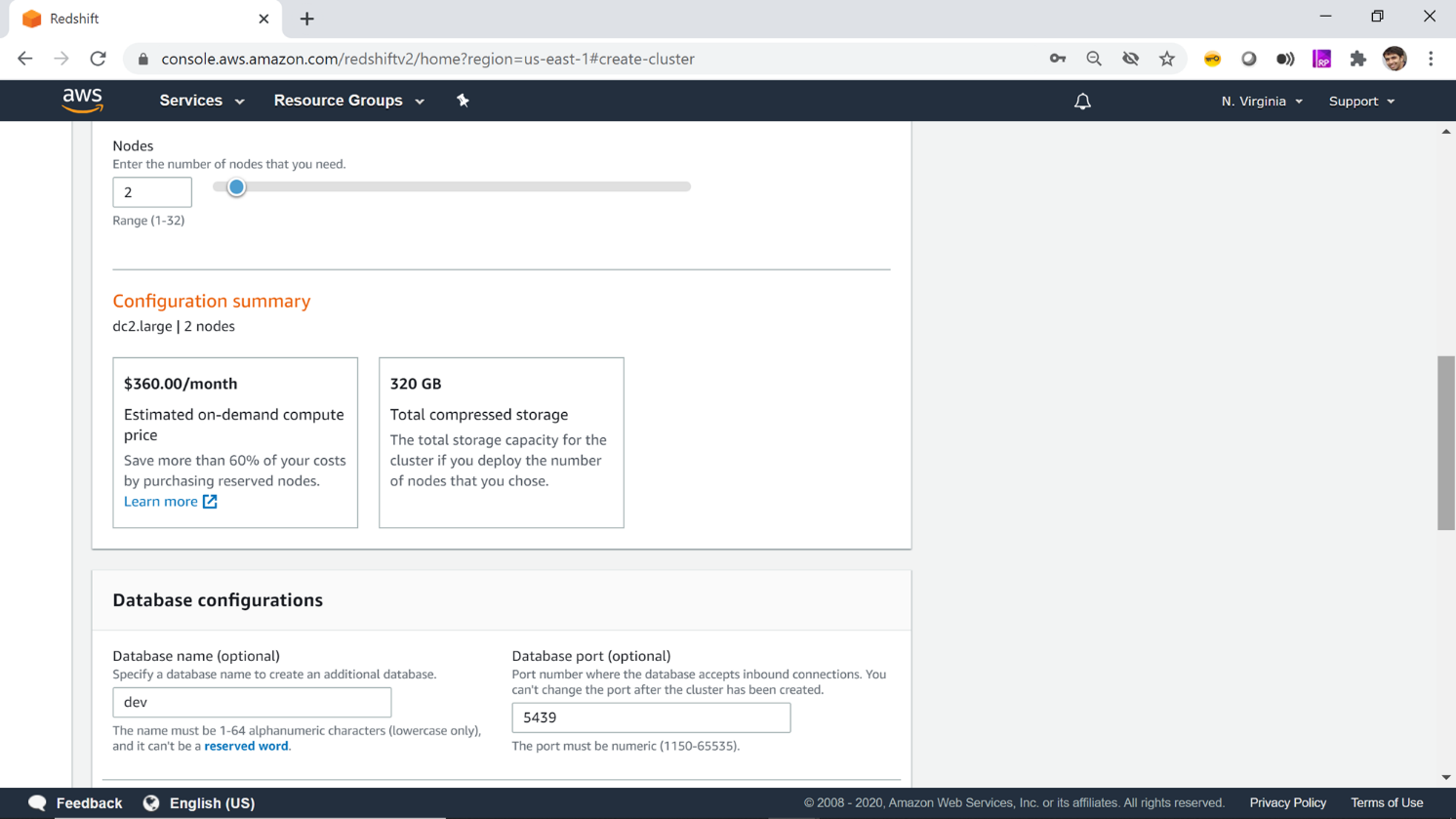View site info via the padlock icon
1456x819 pixels.
click(143, 59)
